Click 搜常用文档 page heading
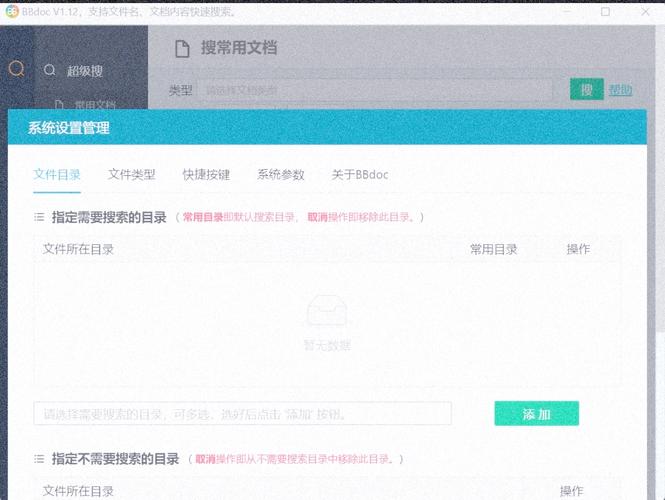This screenshot has height=500, width=665. pos(239,47)
